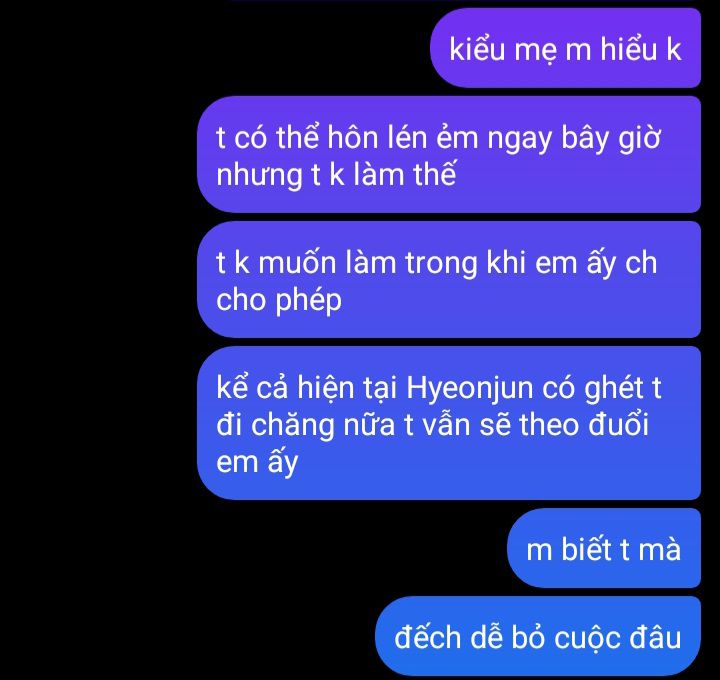Select the message starting "t có thể hôn lén"
720x680 pixels.
449,154
